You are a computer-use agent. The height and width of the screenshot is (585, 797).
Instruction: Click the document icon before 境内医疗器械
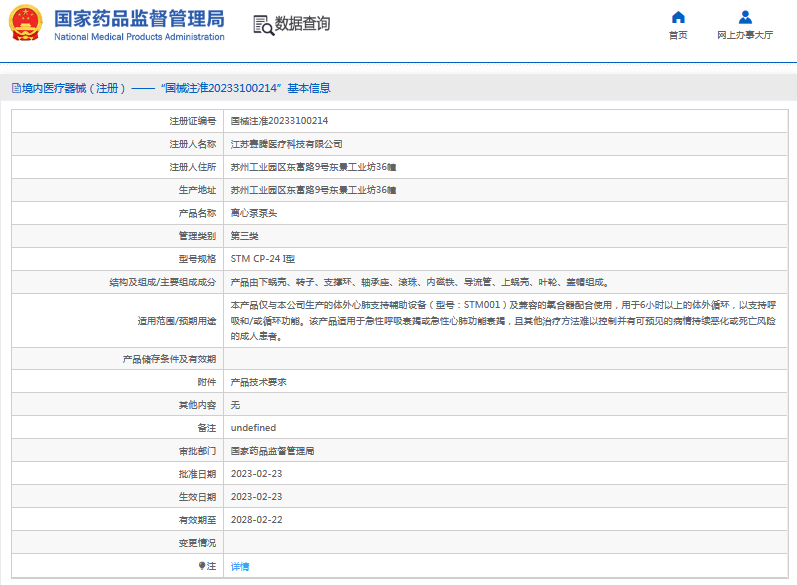(x=16, y=88)
